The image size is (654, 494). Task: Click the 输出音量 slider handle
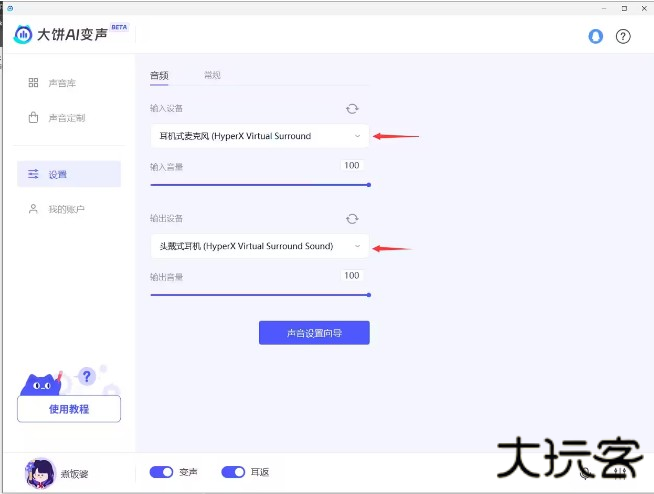[369, 295]
